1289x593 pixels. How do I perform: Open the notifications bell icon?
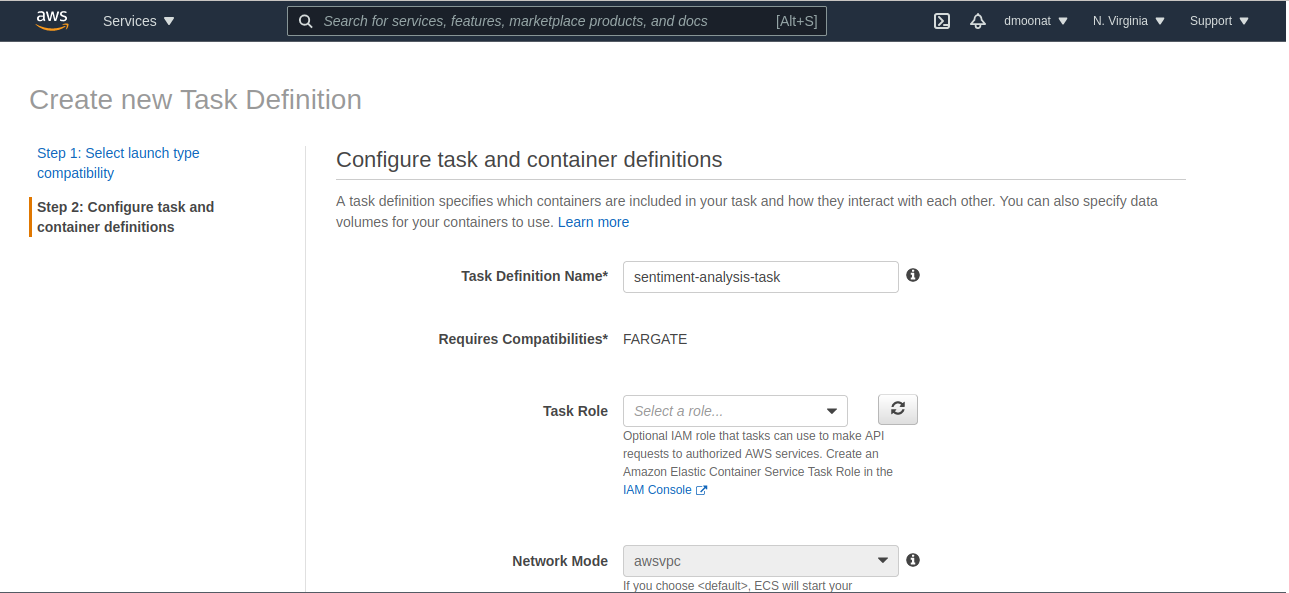click(x=978, y=21)
